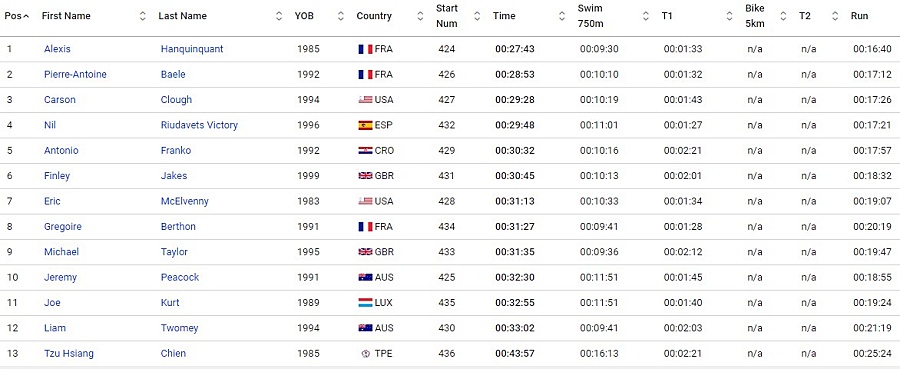Click Swim 750m sort arrows
The width and height of the screenshot is (900, 369).
pos(646,16)
